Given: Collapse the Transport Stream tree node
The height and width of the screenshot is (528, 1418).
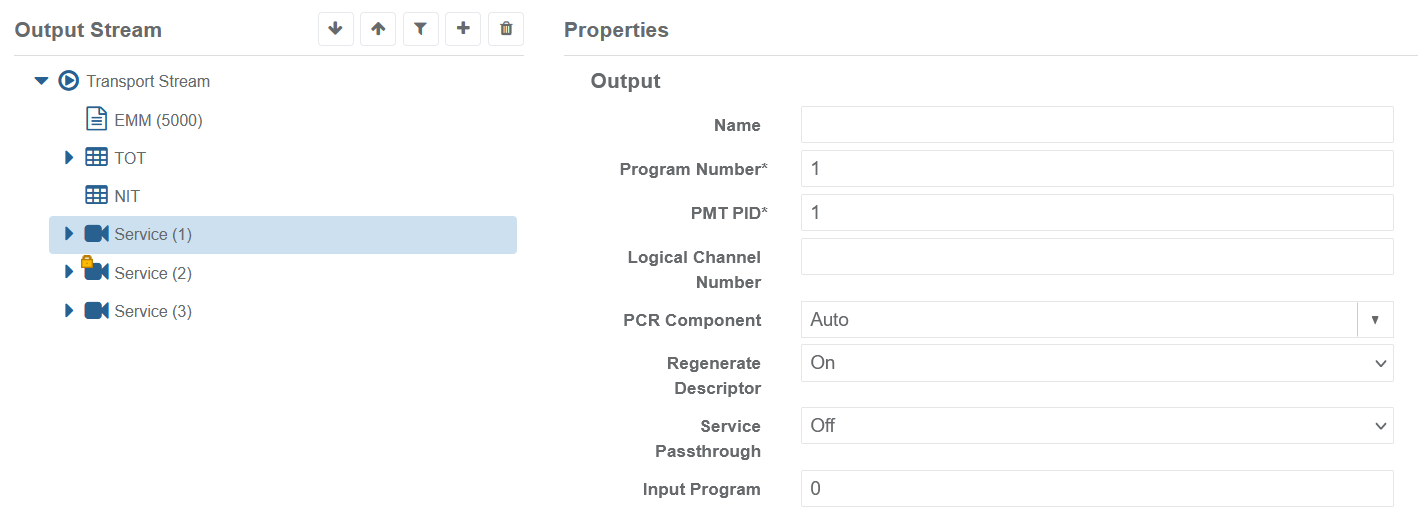Looking at the screenshot, I should (x=41, y=81).
